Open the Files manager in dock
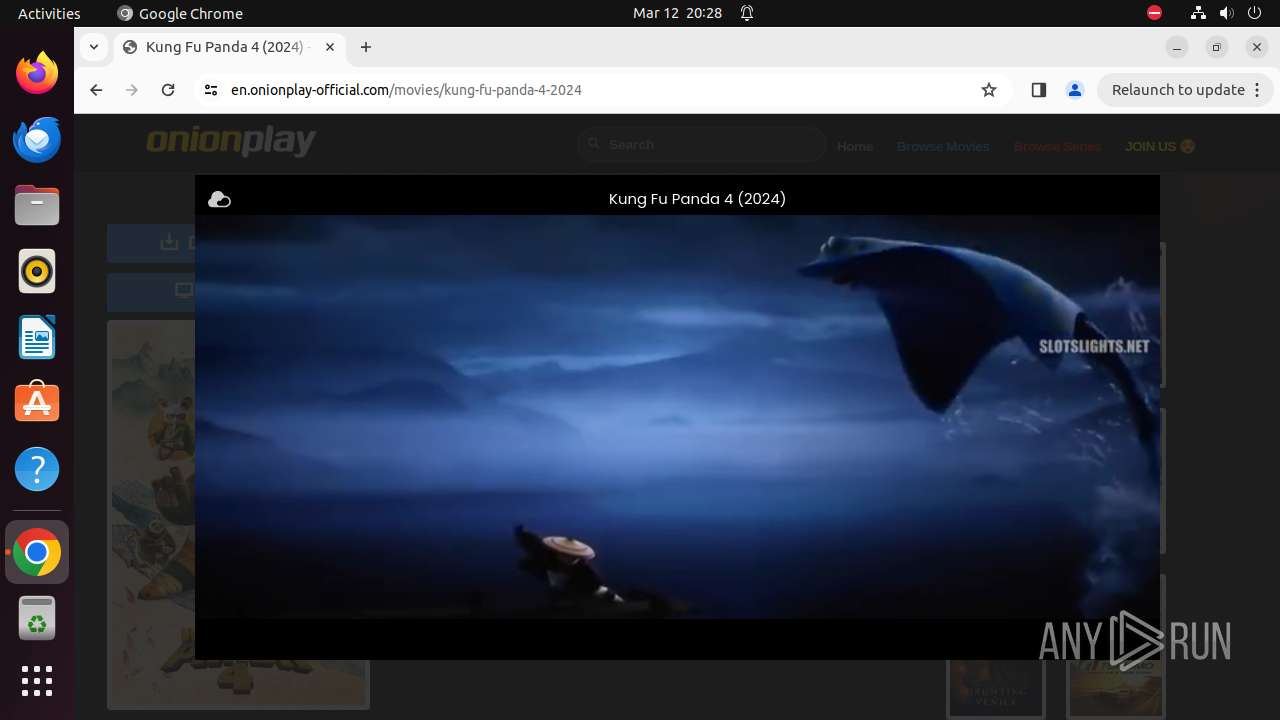 tap(37, 205)
